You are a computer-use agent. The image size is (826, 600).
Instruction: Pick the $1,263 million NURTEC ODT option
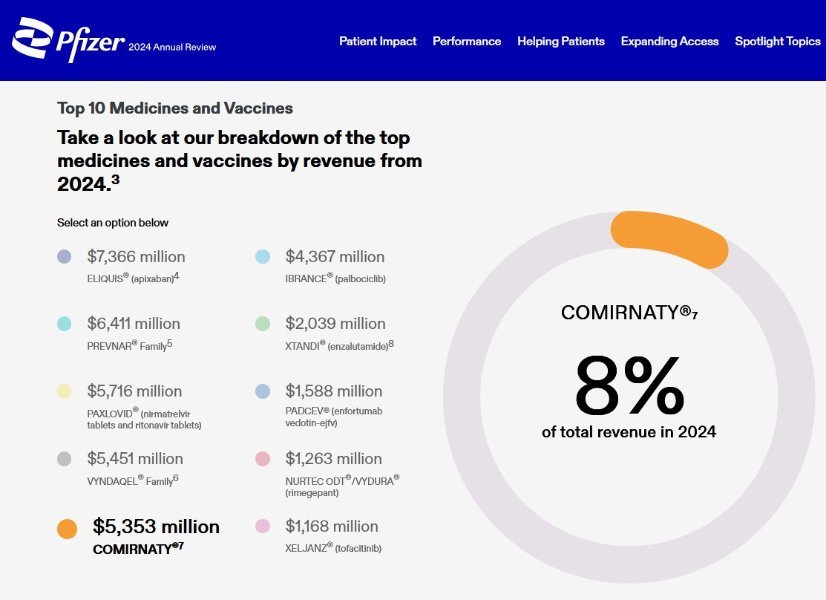pos(333,458)
